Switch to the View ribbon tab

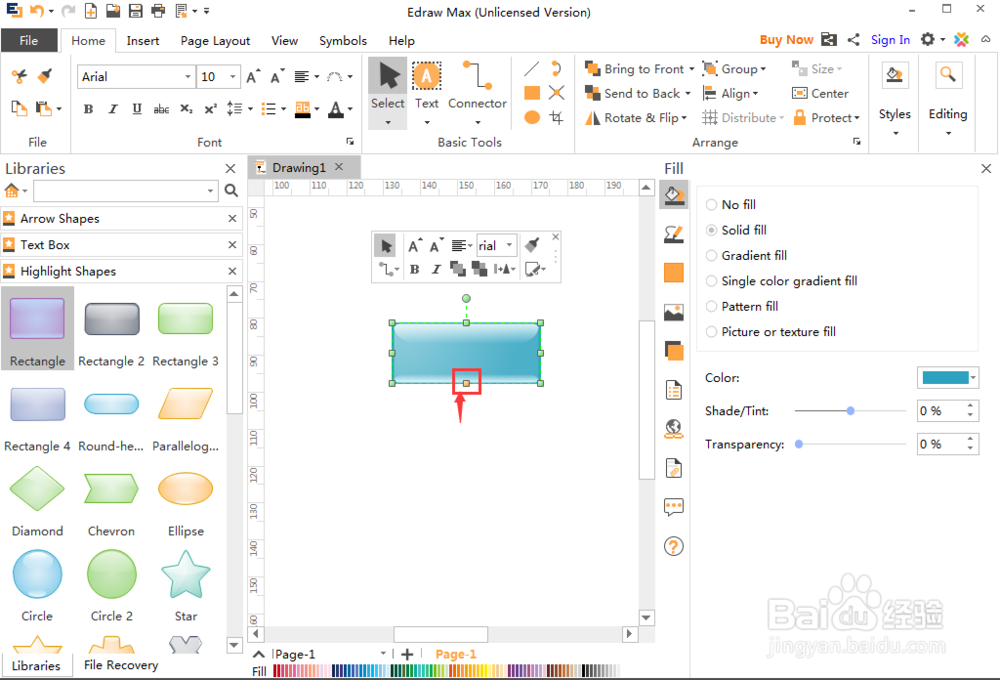pyautogui.click(x=284, y=41)
